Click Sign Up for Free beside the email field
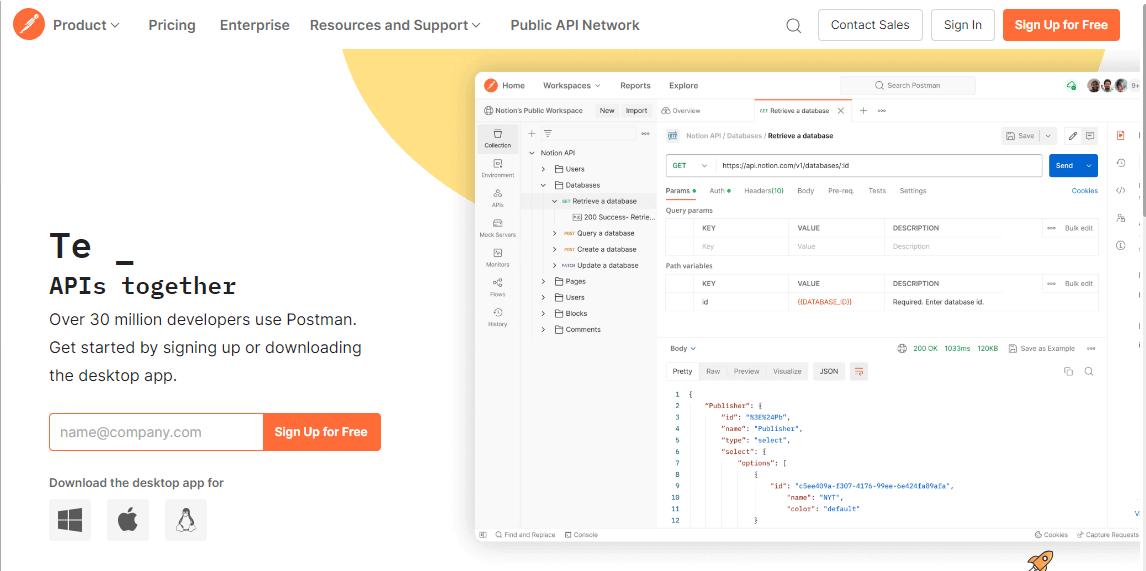 click(322, 432)
